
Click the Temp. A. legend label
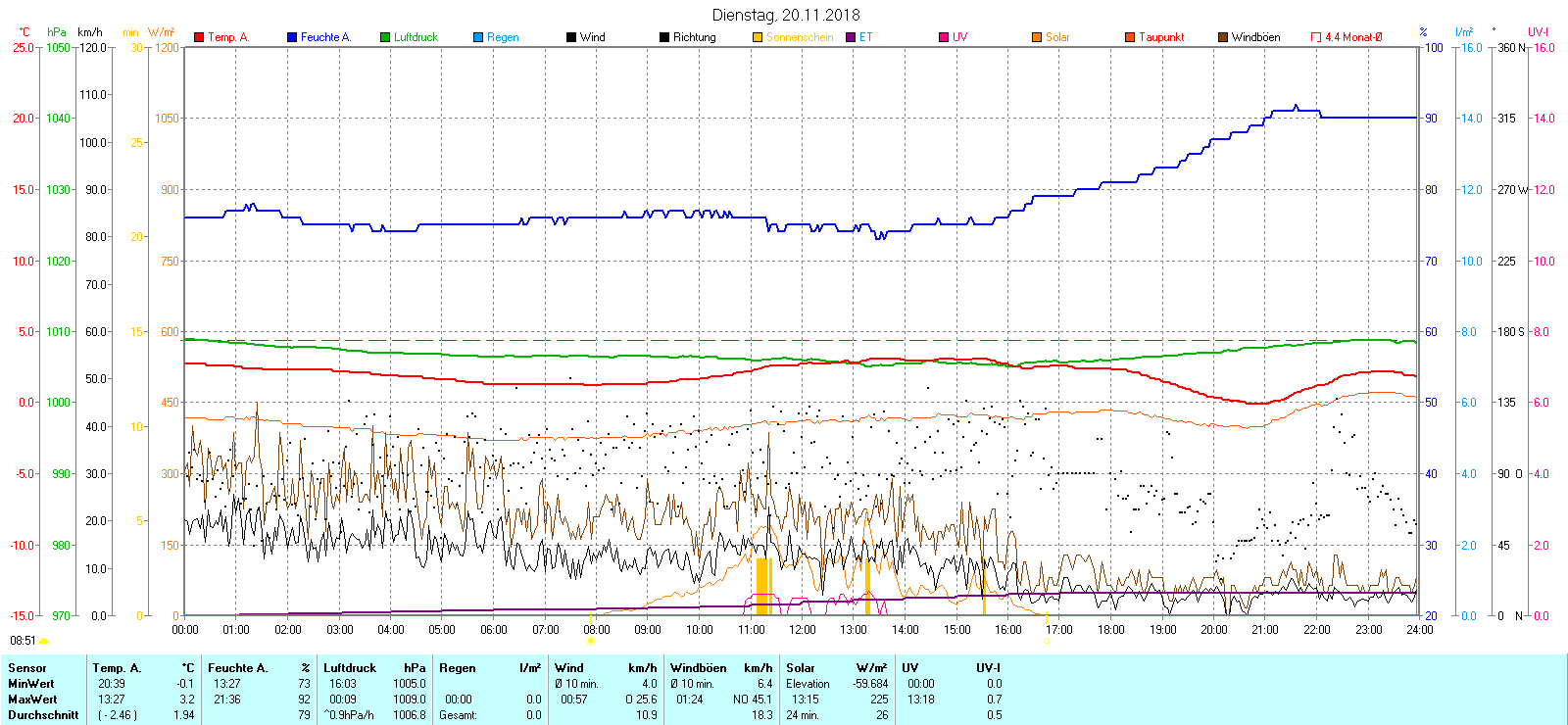[x=228, y=37]
